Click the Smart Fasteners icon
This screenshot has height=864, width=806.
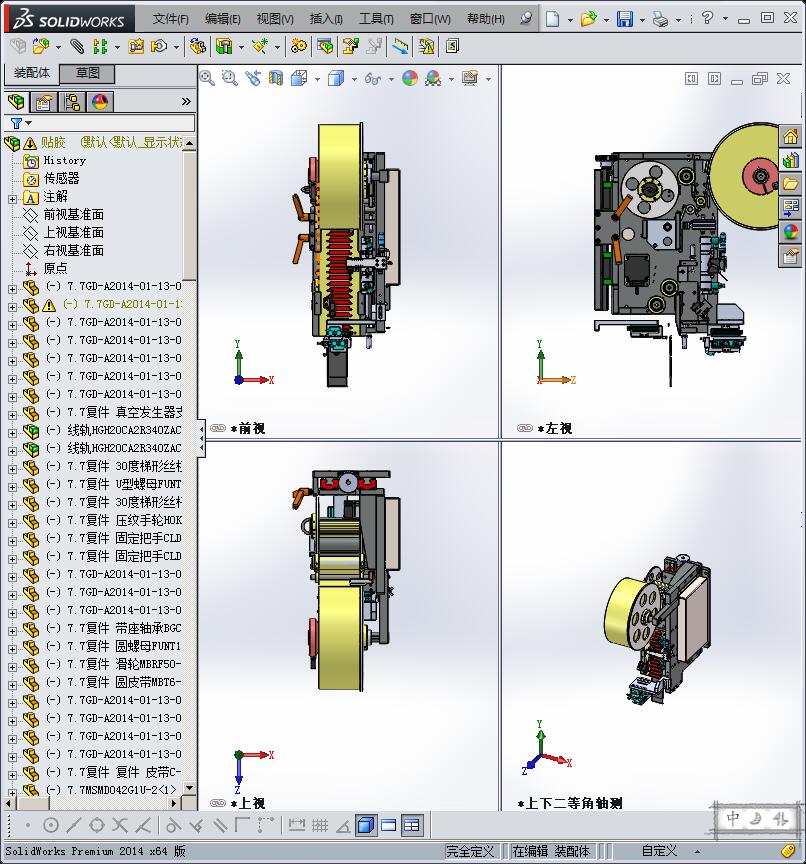pyautogui.click(x=136, y=46)
